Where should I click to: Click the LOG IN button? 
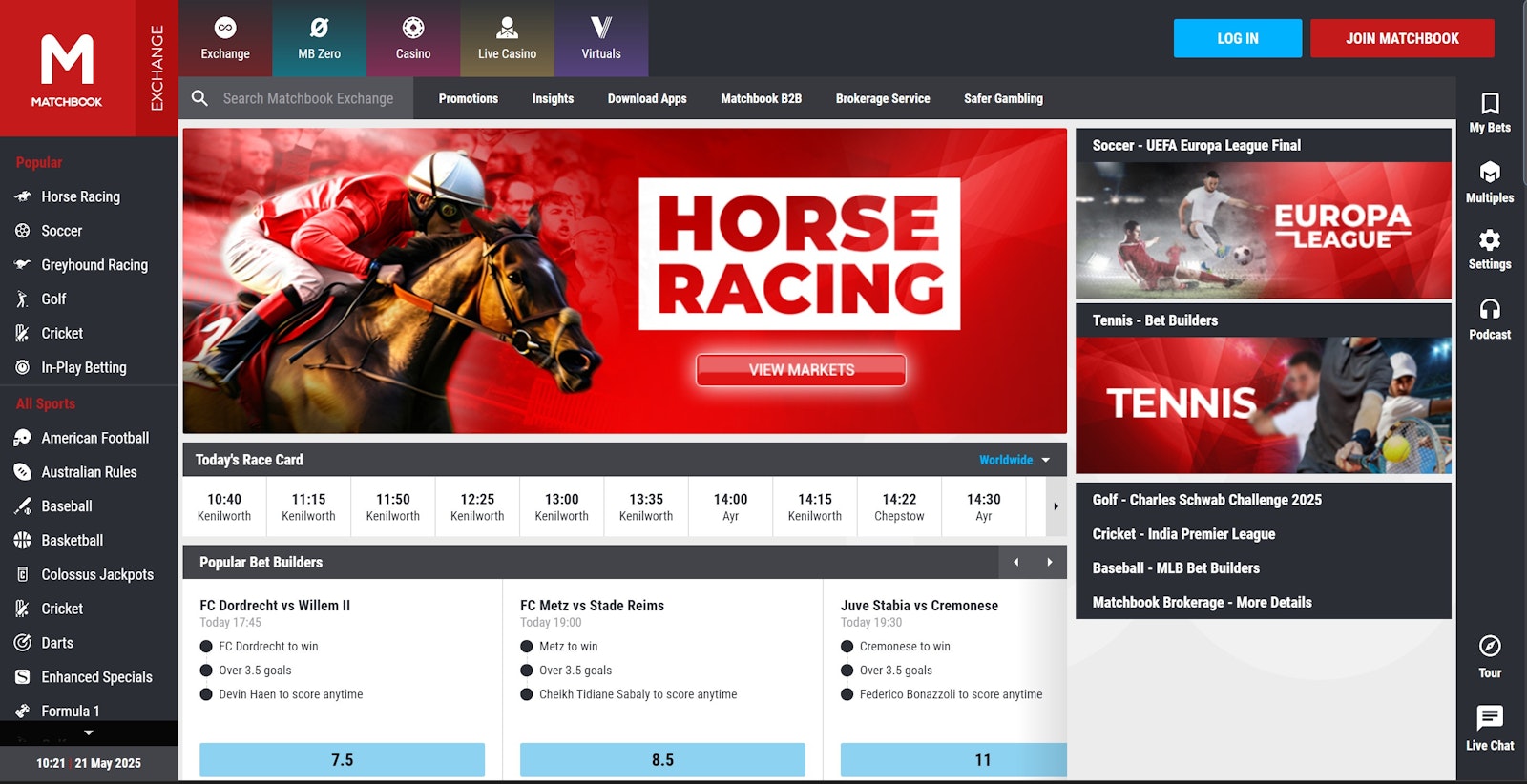click(1237, 38)
